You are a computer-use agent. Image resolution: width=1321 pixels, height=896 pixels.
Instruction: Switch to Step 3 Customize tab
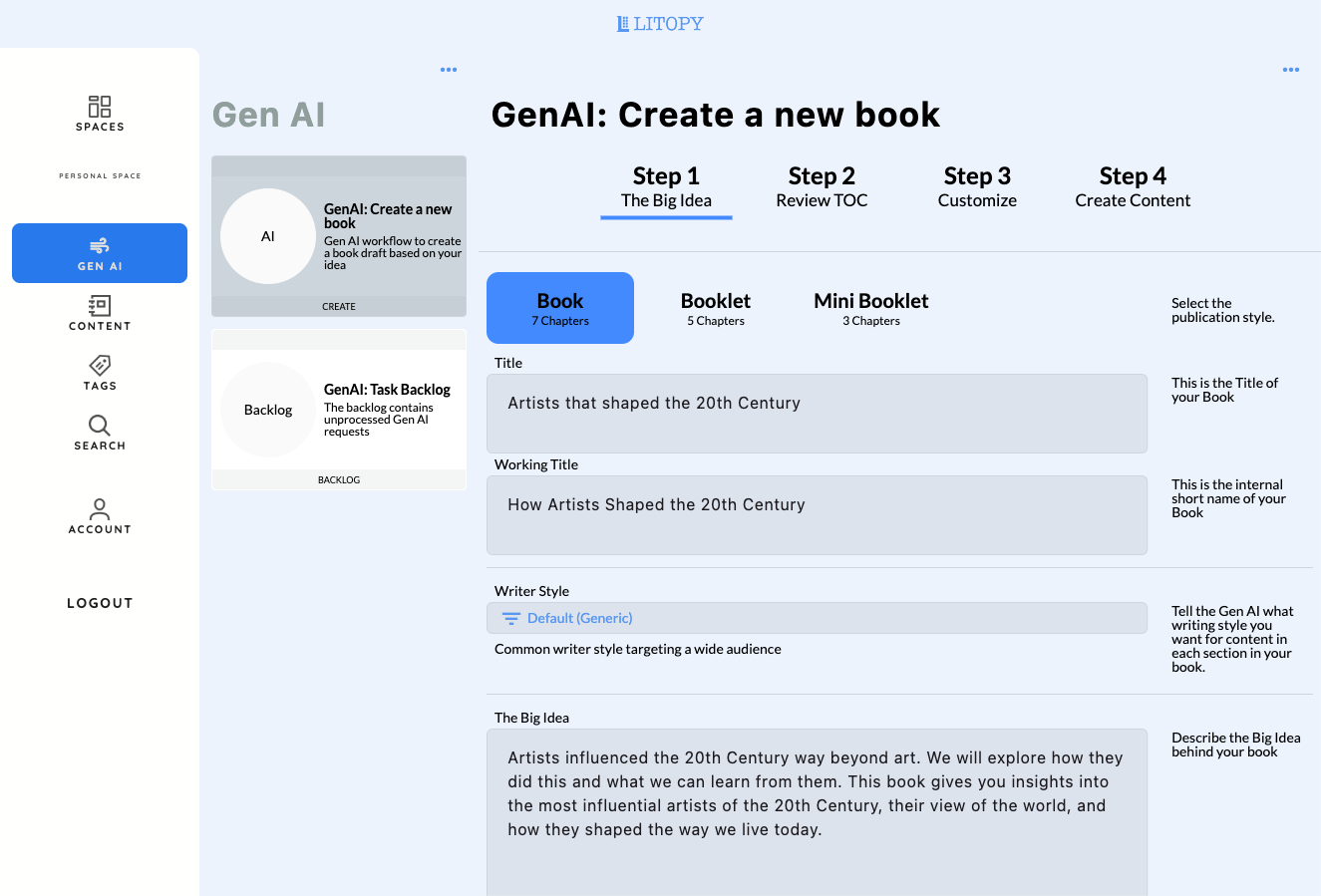977,186
